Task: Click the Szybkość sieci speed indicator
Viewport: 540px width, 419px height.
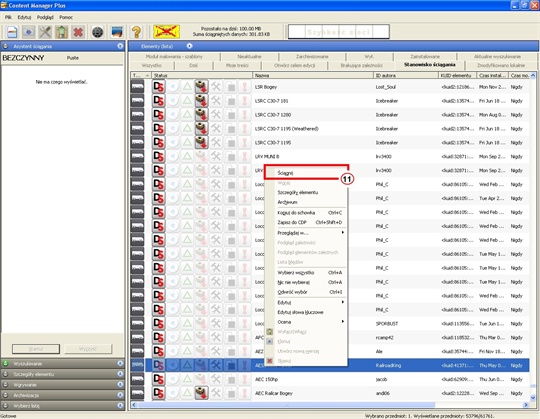Action: point(339,32)
